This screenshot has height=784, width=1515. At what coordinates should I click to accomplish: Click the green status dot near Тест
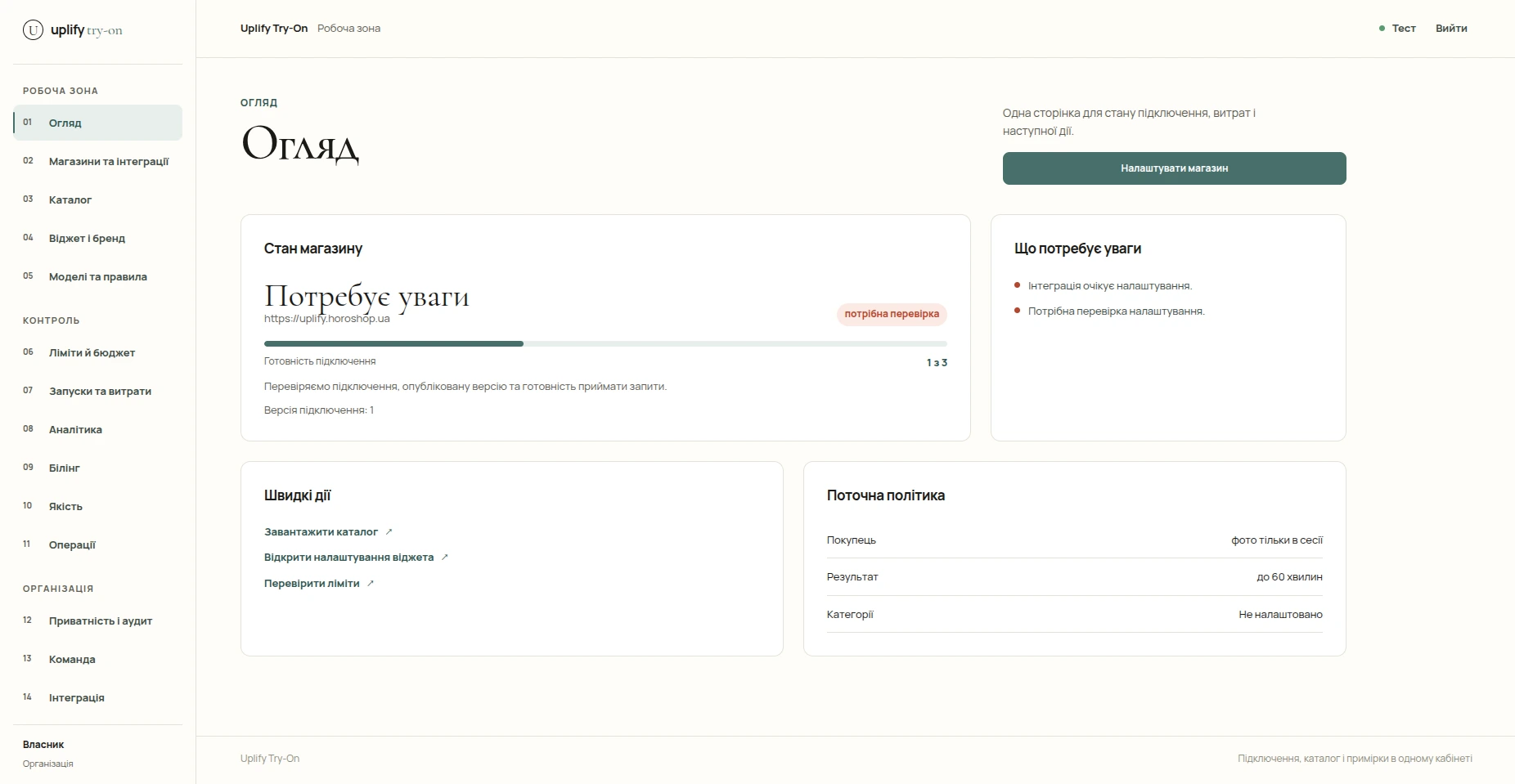[x=1382, y=29]
